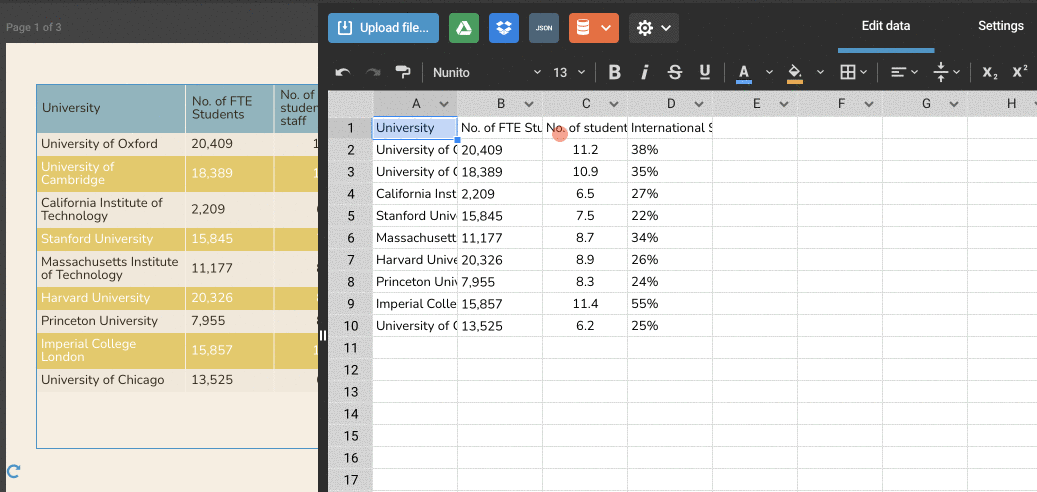Click cell with value 20,409 in spreadsheet
Image resolution: width=1037 pixels, height=492 pixels.
(500, 150)
